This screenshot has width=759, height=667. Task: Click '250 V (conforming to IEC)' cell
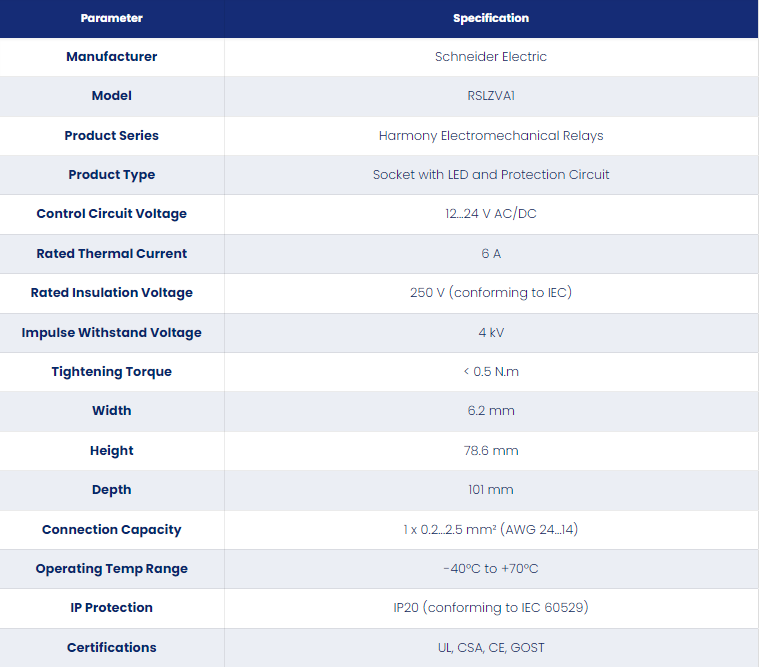(491, 293)
